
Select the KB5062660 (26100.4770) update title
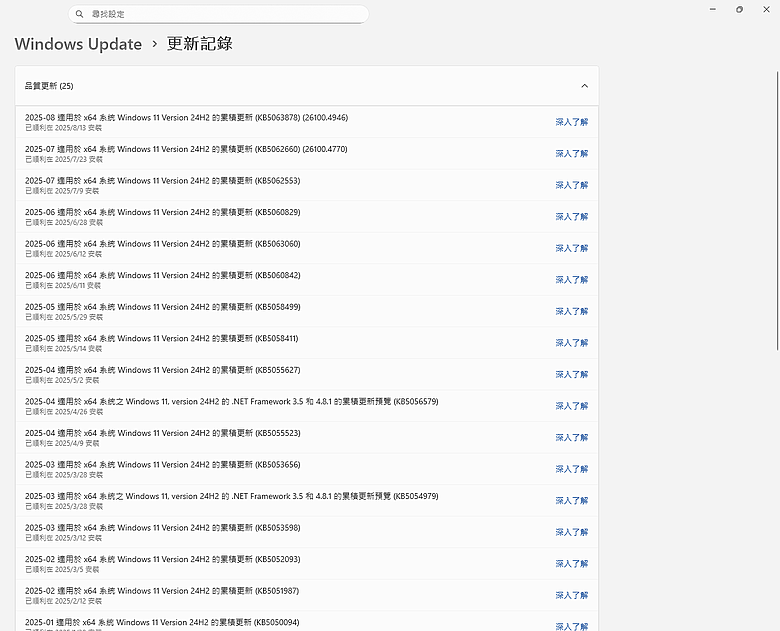click(x=186, y=149)
